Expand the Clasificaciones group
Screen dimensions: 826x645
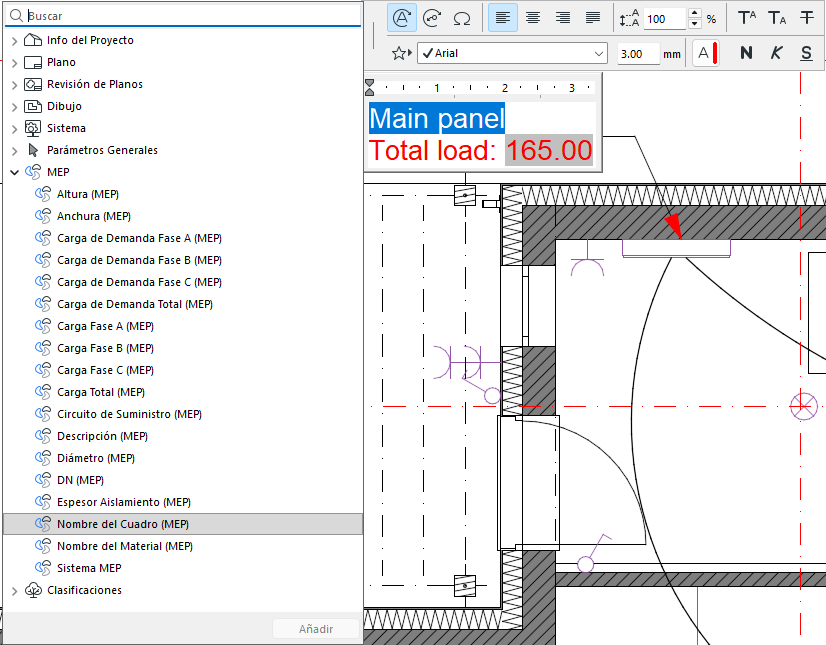click(x=14, y=591)
